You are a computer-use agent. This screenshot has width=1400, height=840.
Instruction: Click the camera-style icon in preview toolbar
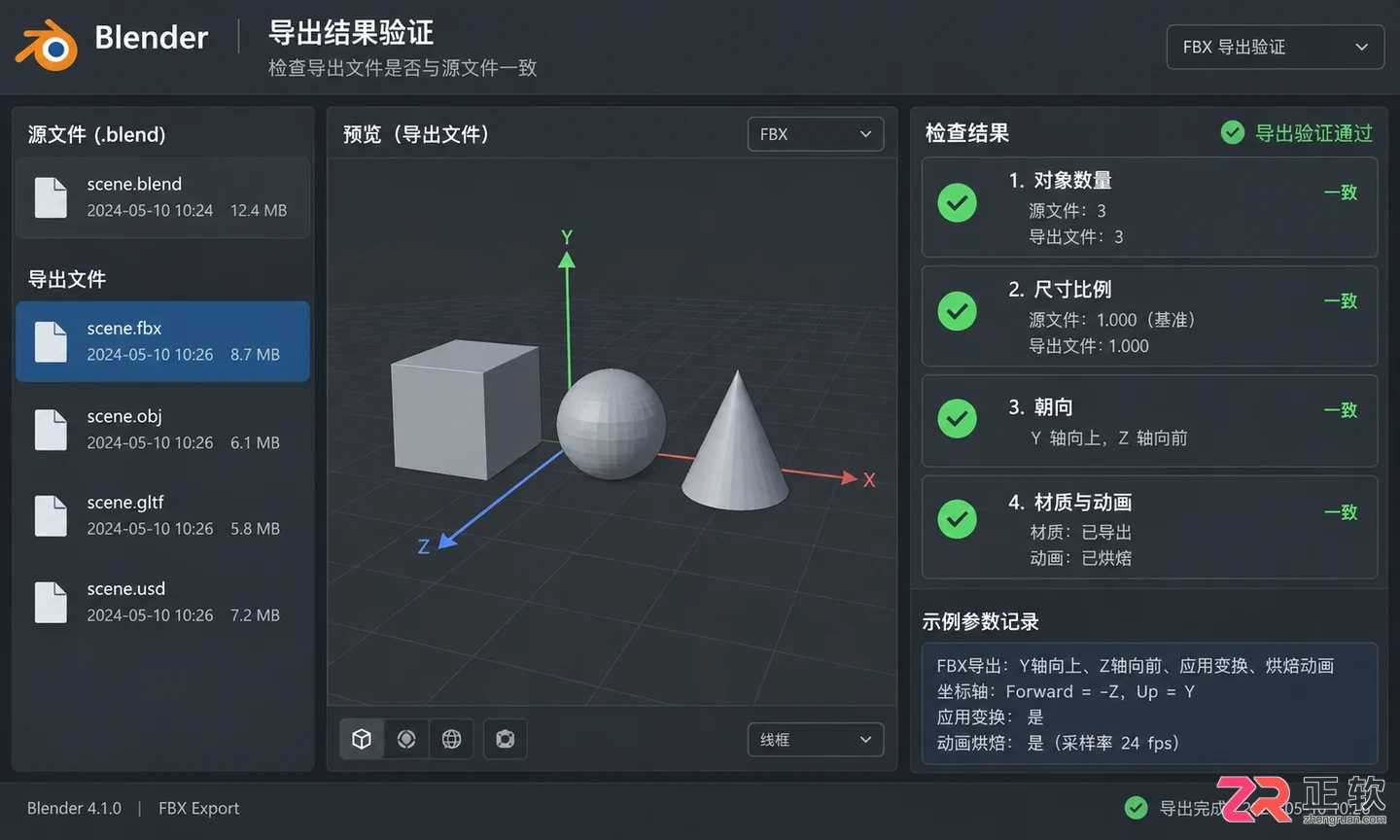point(506,739)
